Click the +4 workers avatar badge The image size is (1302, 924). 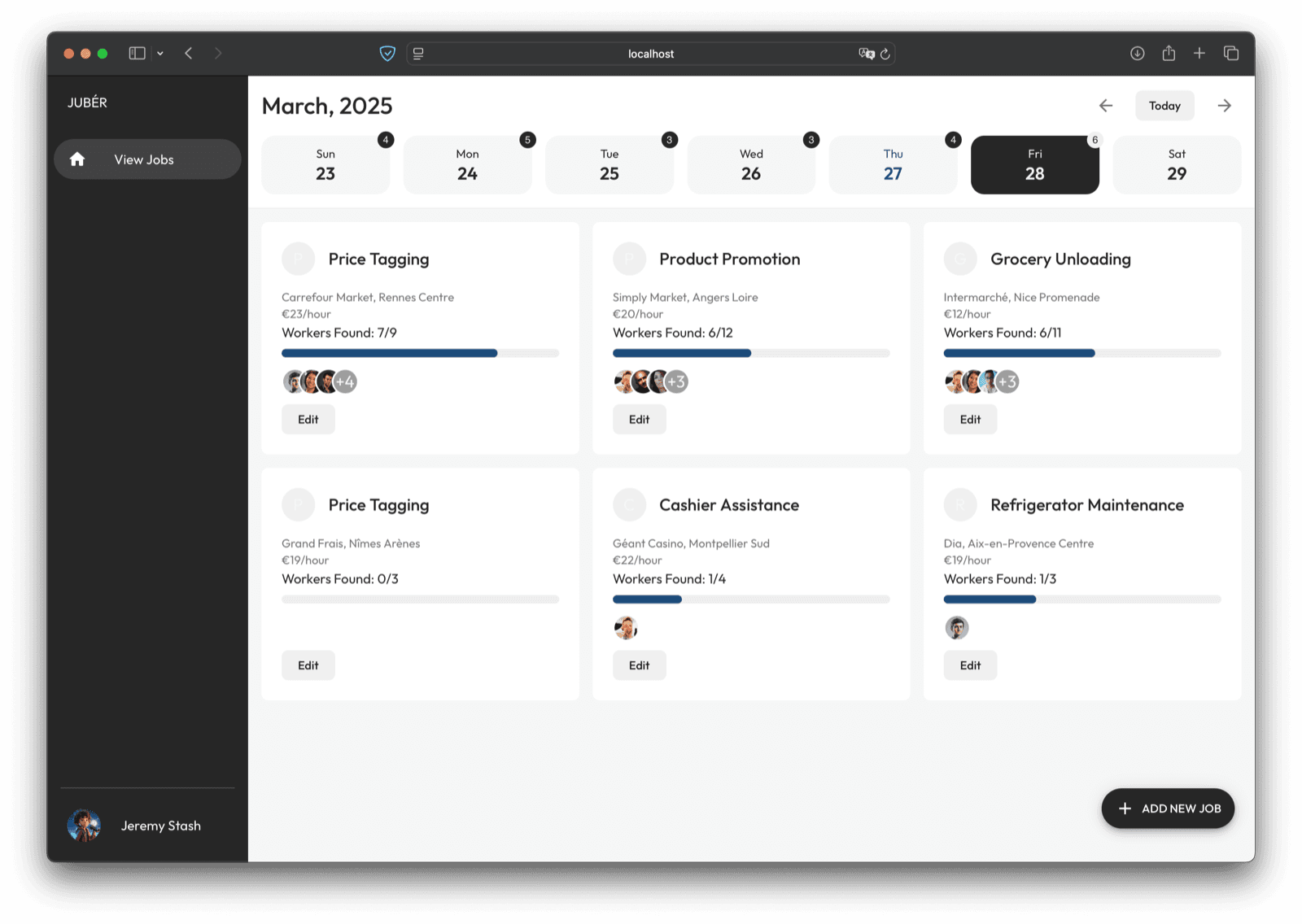tap(346, 381)
